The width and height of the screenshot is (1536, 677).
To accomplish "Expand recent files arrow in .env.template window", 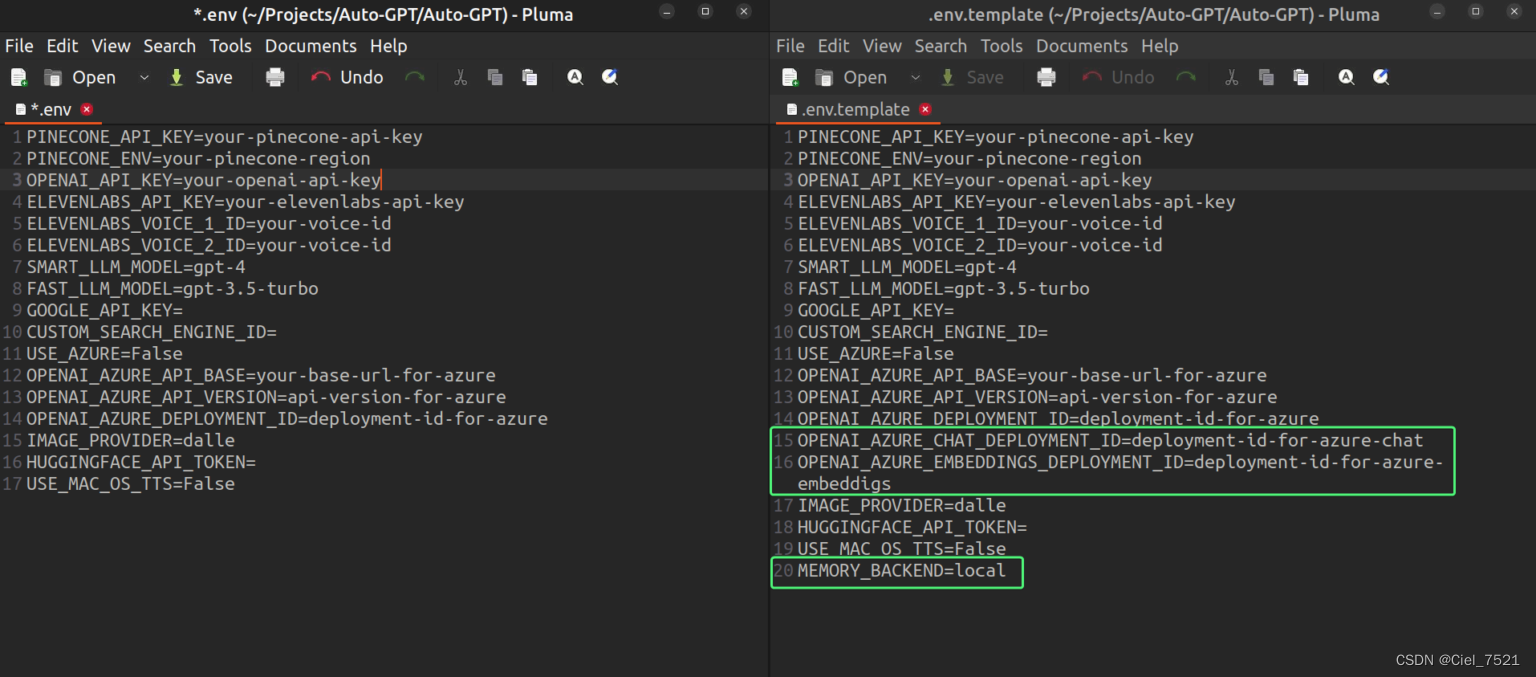I will click(915, 77).
